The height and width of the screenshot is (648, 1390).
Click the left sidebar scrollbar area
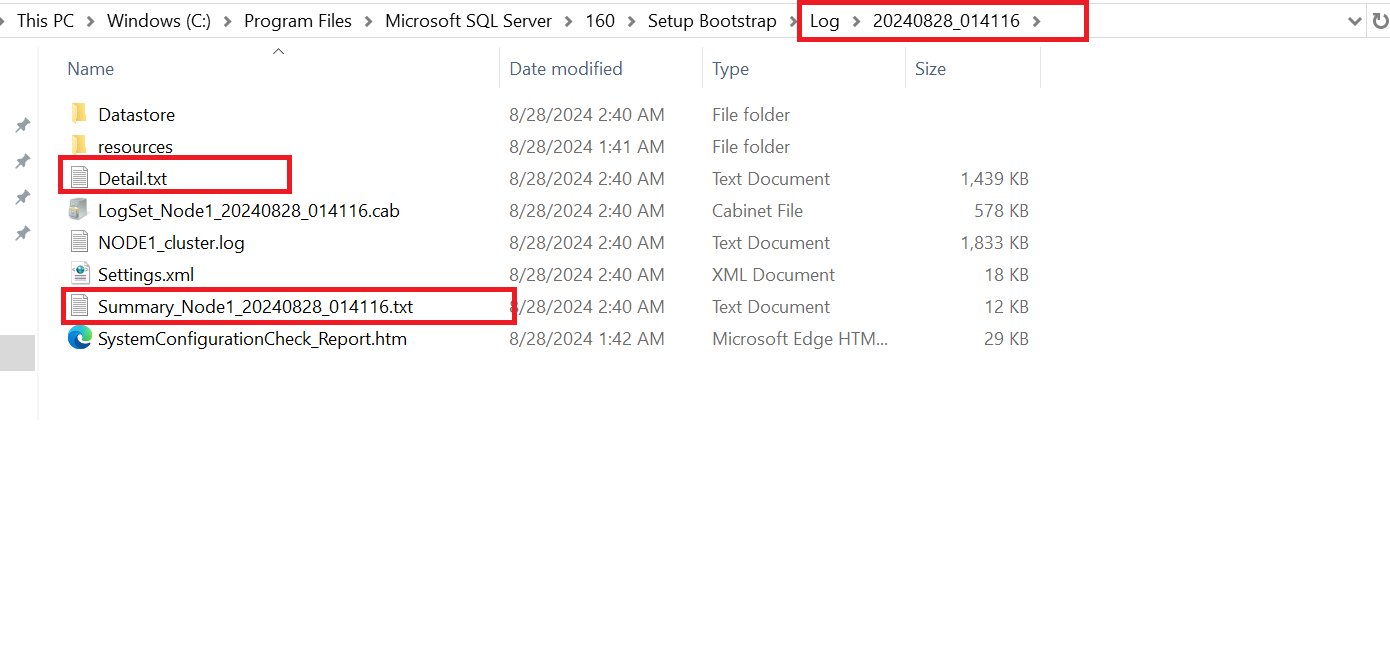17,351
